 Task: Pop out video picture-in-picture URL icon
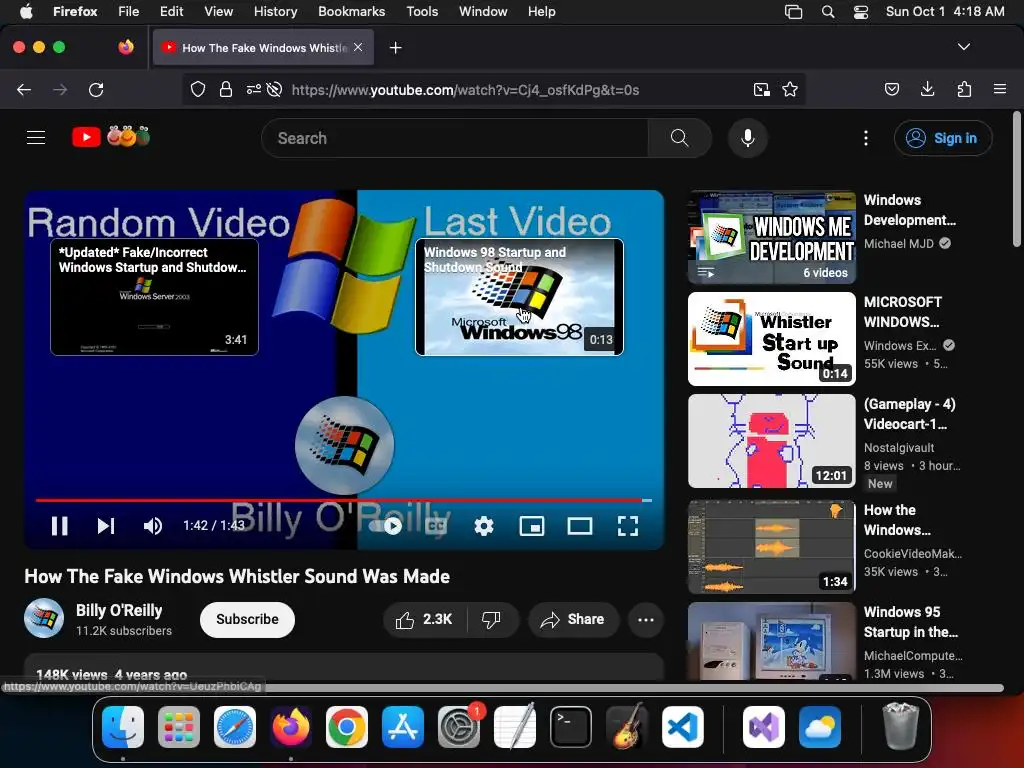point(761,89)
